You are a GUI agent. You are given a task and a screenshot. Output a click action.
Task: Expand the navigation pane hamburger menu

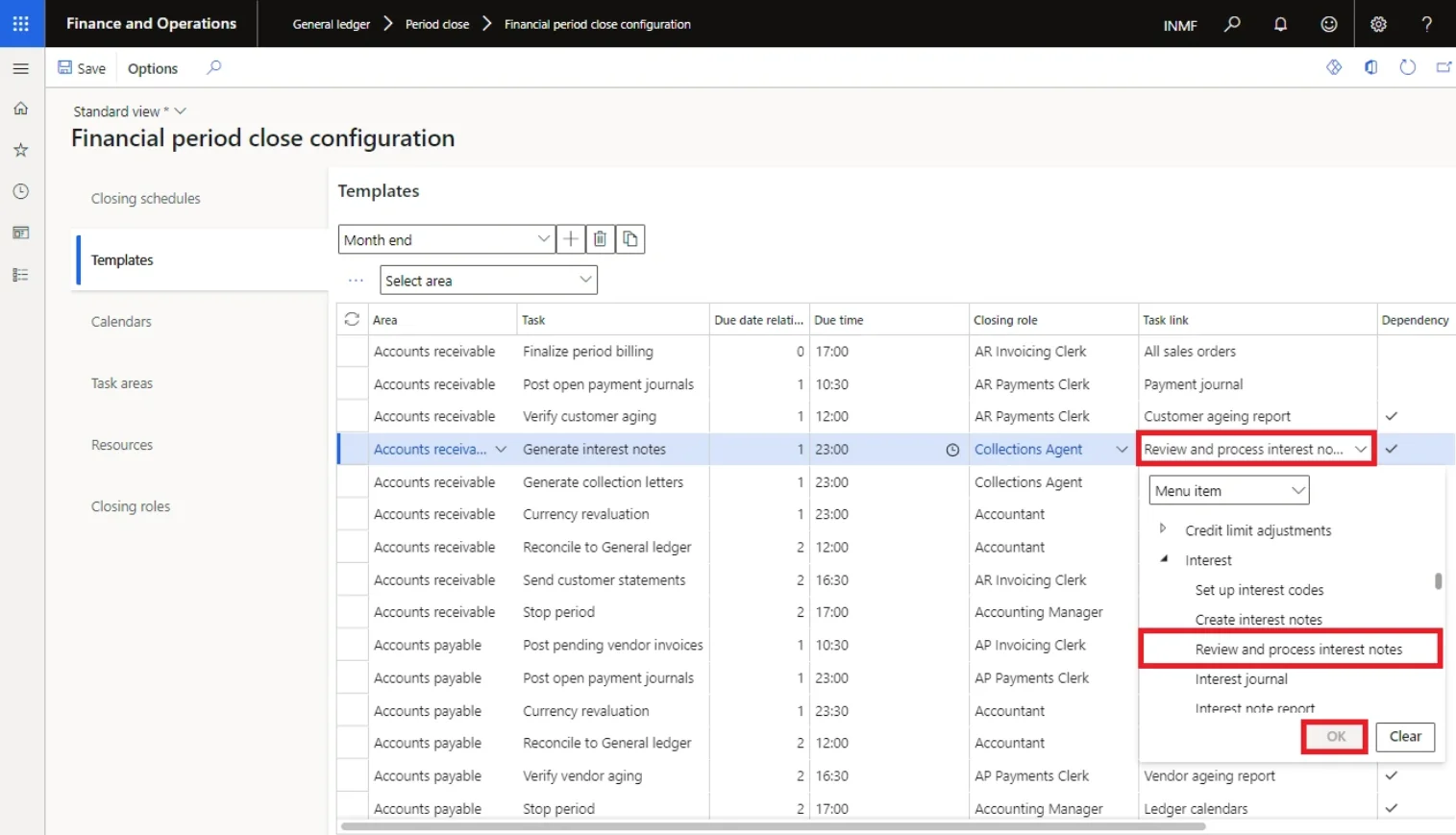pos(21,68)
